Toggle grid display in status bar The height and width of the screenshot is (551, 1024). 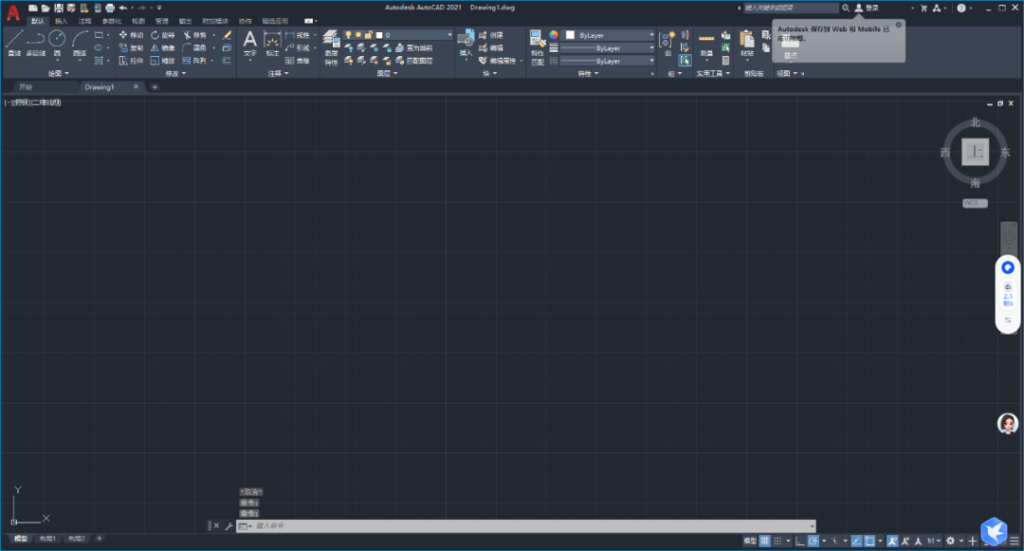point(765,541)
